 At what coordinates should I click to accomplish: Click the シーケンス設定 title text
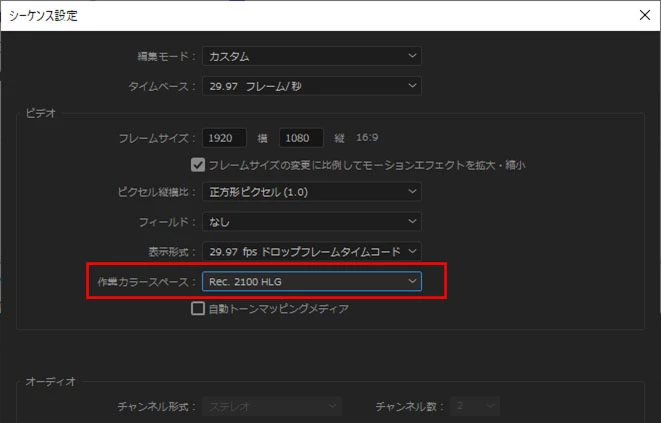tap(43, 16)
